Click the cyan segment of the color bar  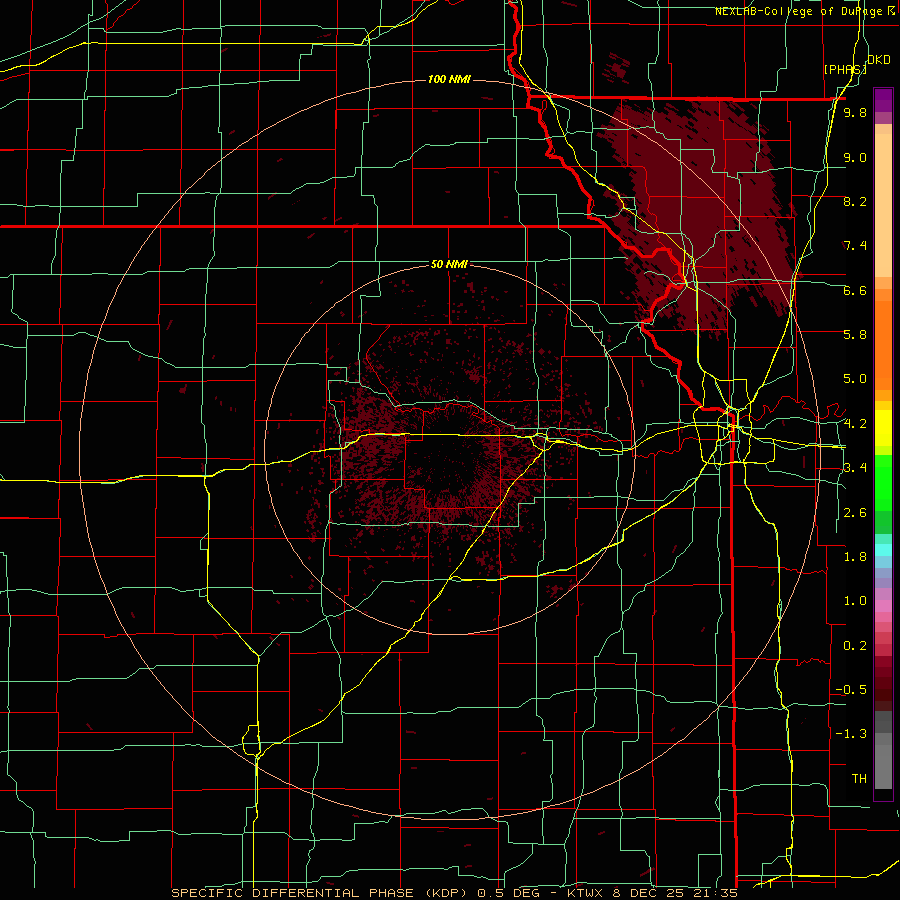coord(883,550)
